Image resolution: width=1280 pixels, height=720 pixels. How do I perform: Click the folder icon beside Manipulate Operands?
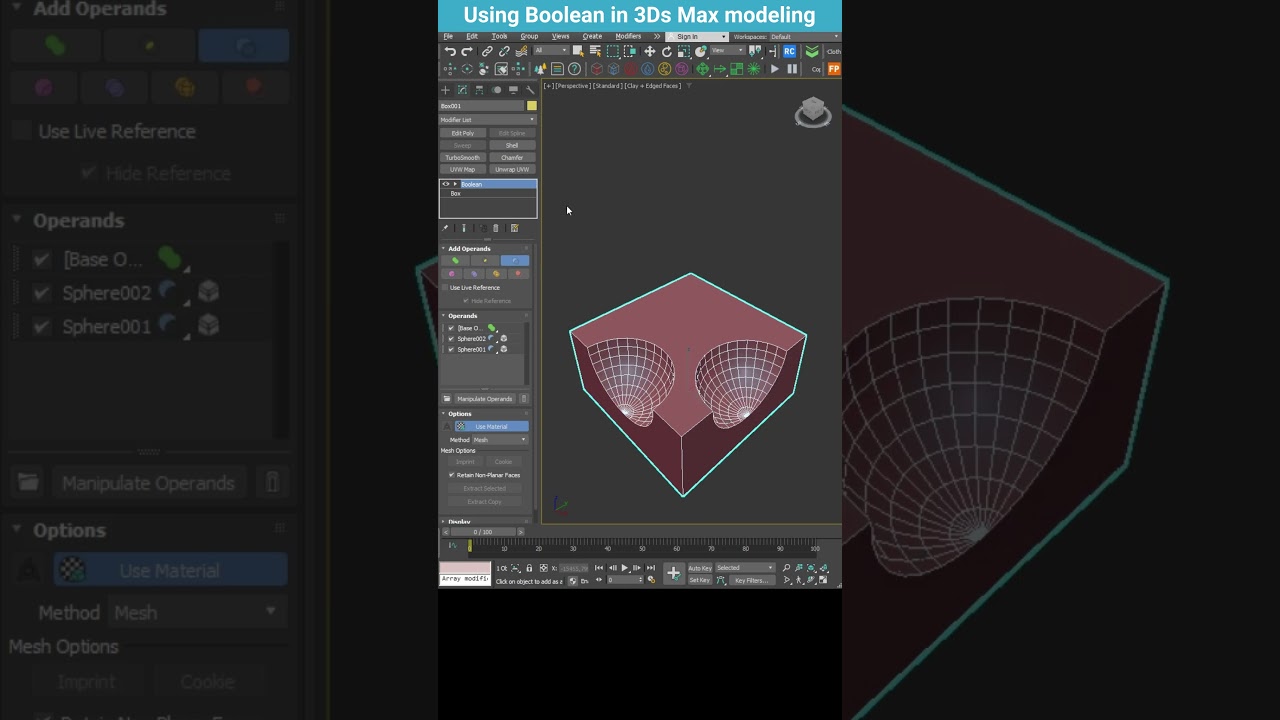(447, 399)
